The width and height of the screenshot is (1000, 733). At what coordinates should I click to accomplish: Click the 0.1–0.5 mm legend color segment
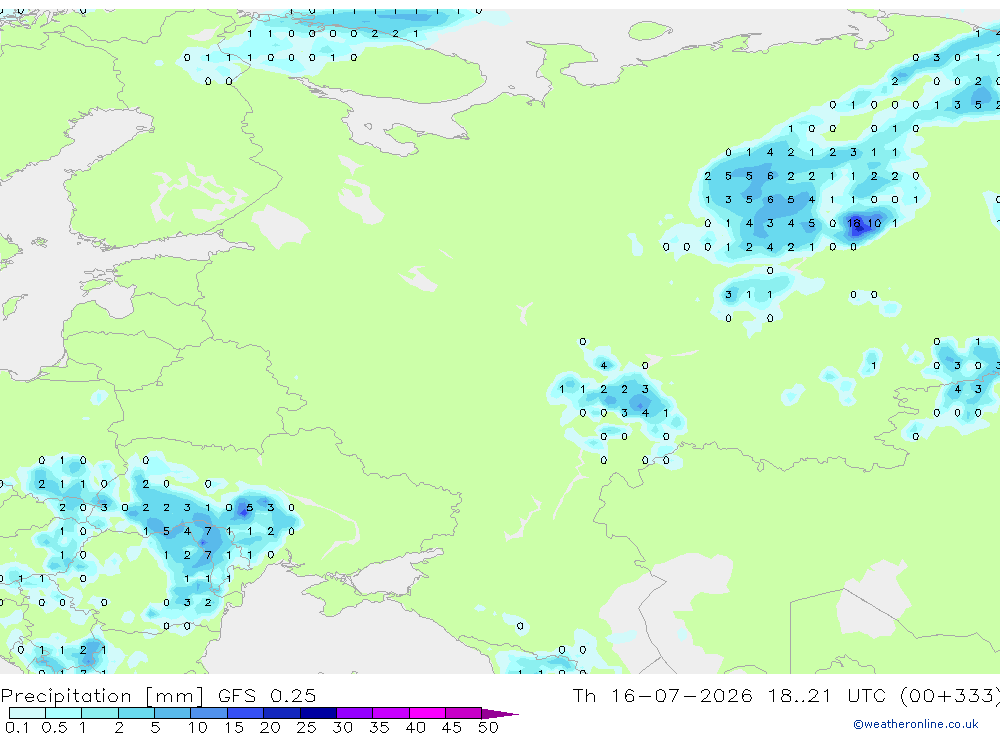(x=27, y=713)
